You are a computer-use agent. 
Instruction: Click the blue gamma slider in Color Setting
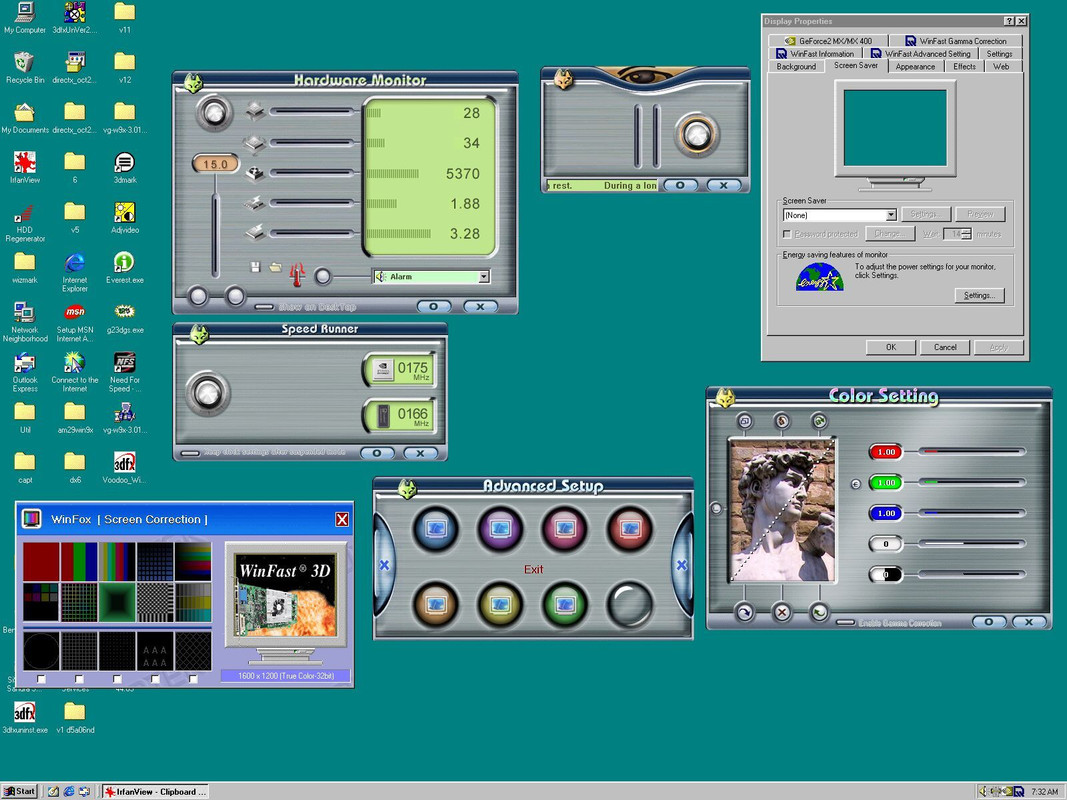[972, 513]
